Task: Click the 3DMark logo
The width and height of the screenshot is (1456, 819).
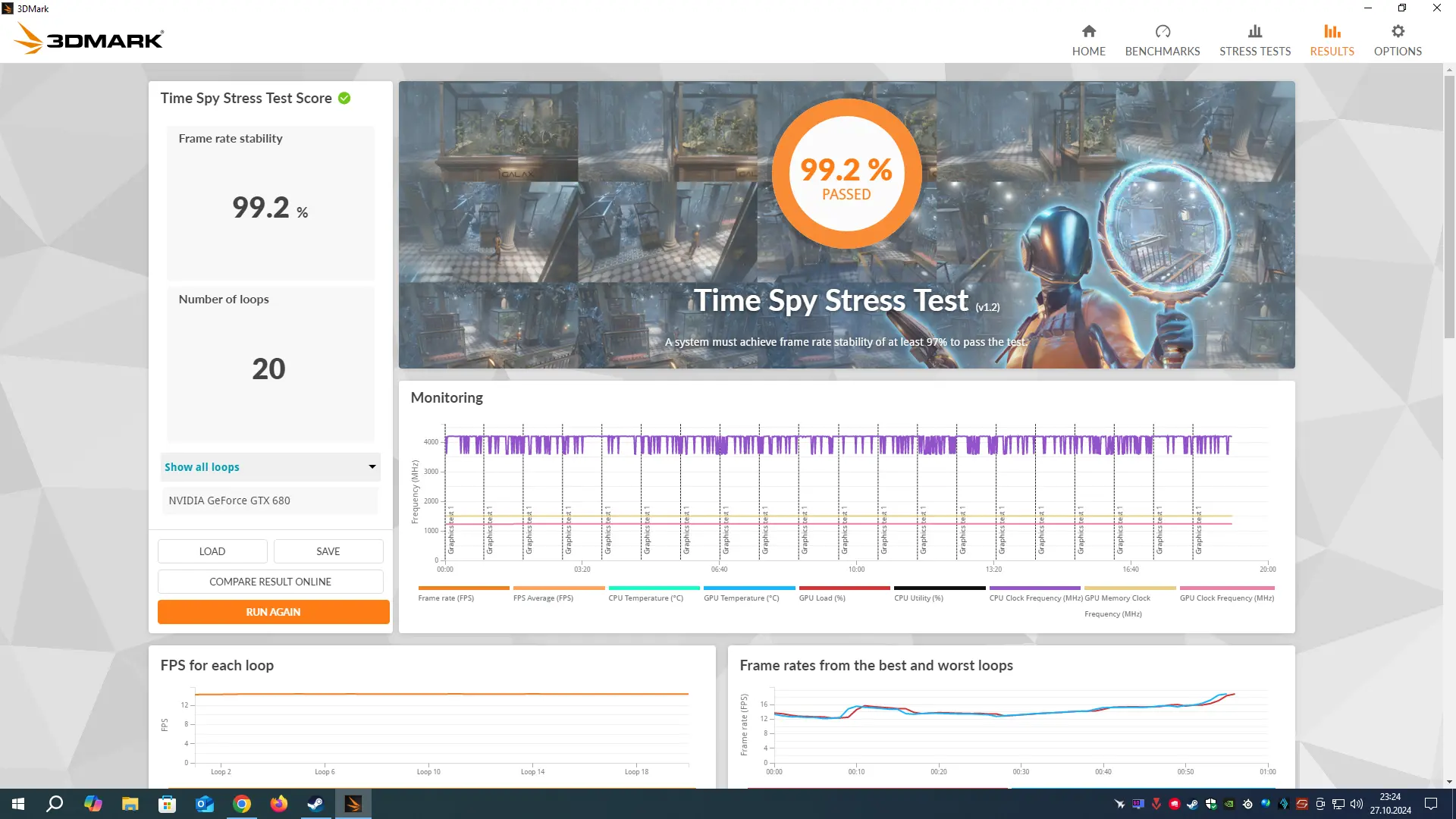Action: 88,39
